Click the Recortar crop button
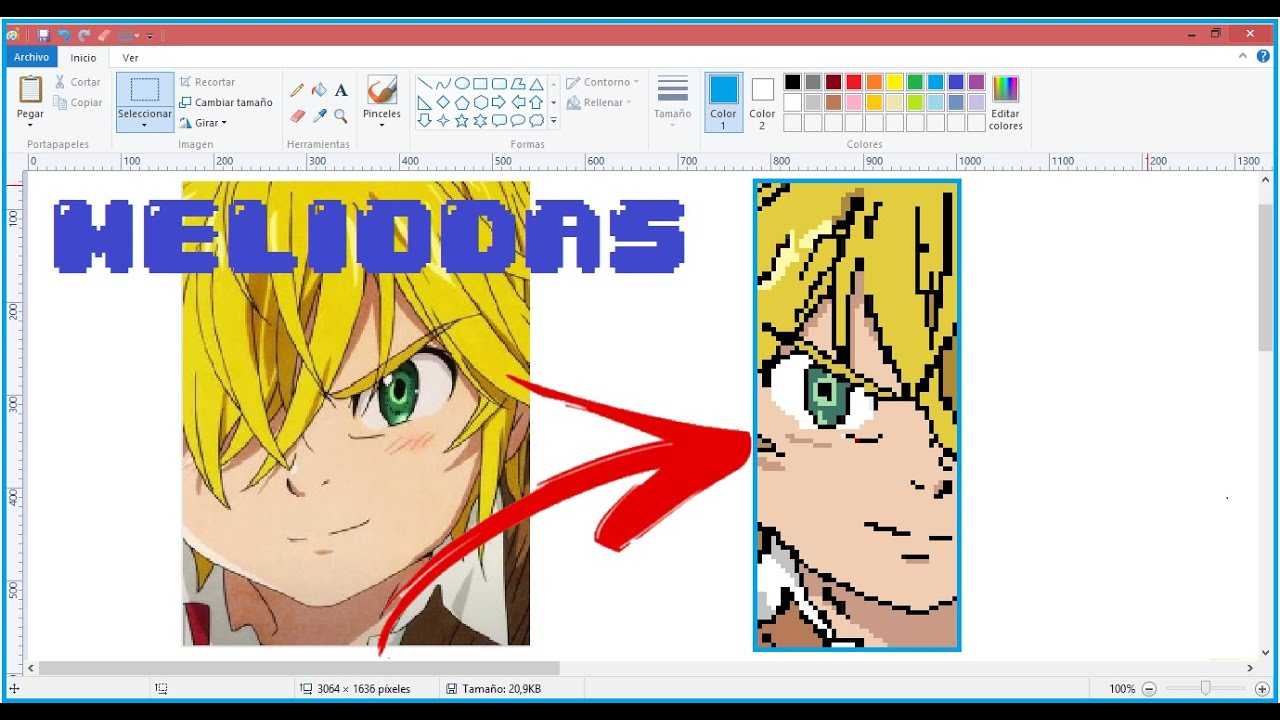1280x720 pixels. tap(206, 82)
